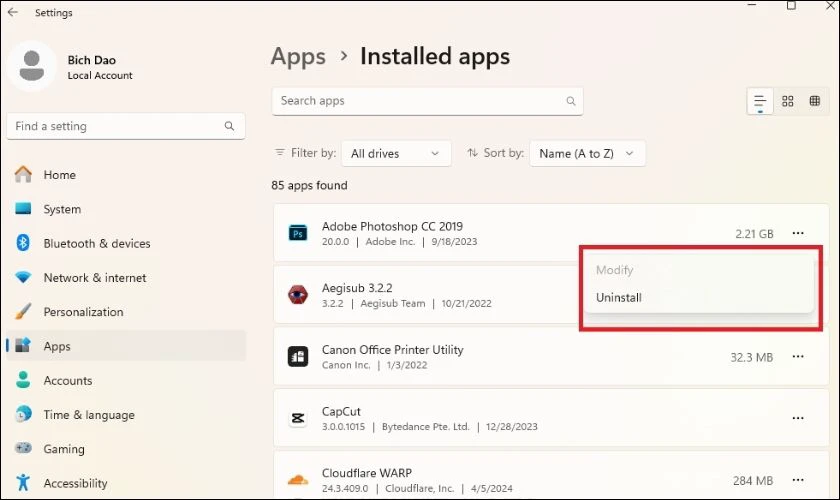Click the Find a setting field
The height and width of the screenshot is (500, 840).
[125, 126]
